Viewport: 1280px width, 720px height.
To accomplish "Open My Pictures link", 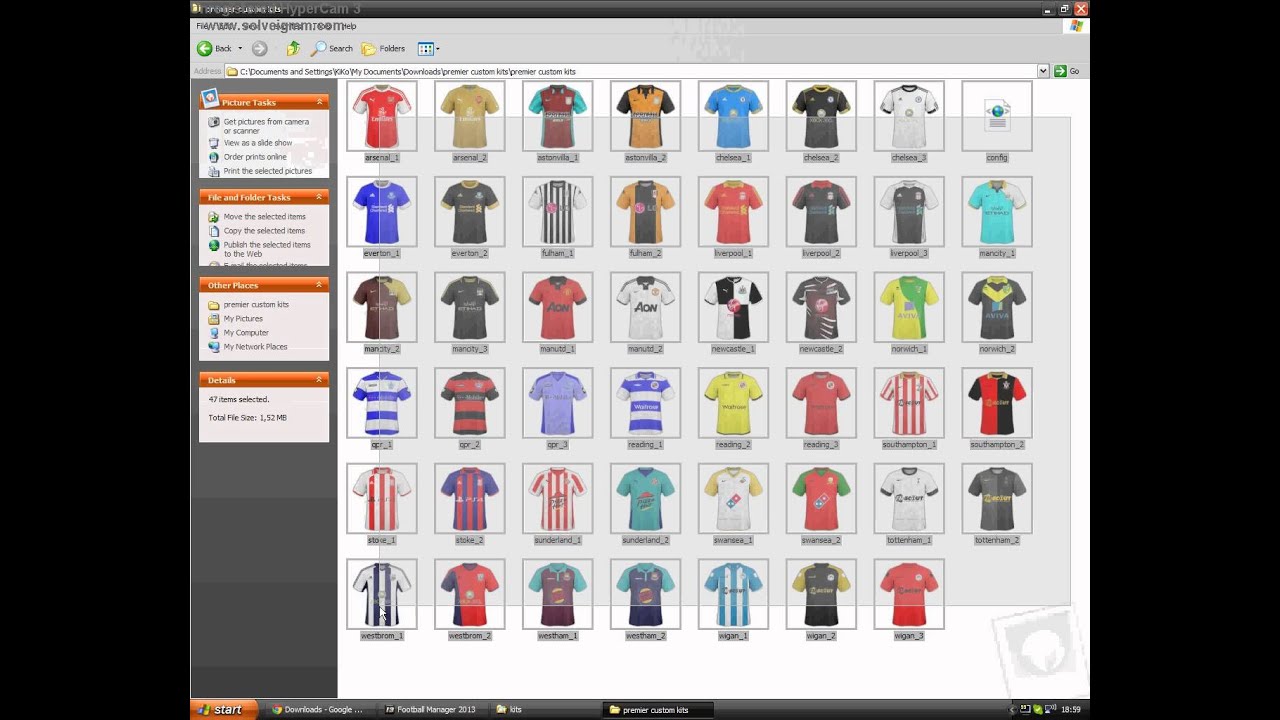I will click(x=243, y=319).
